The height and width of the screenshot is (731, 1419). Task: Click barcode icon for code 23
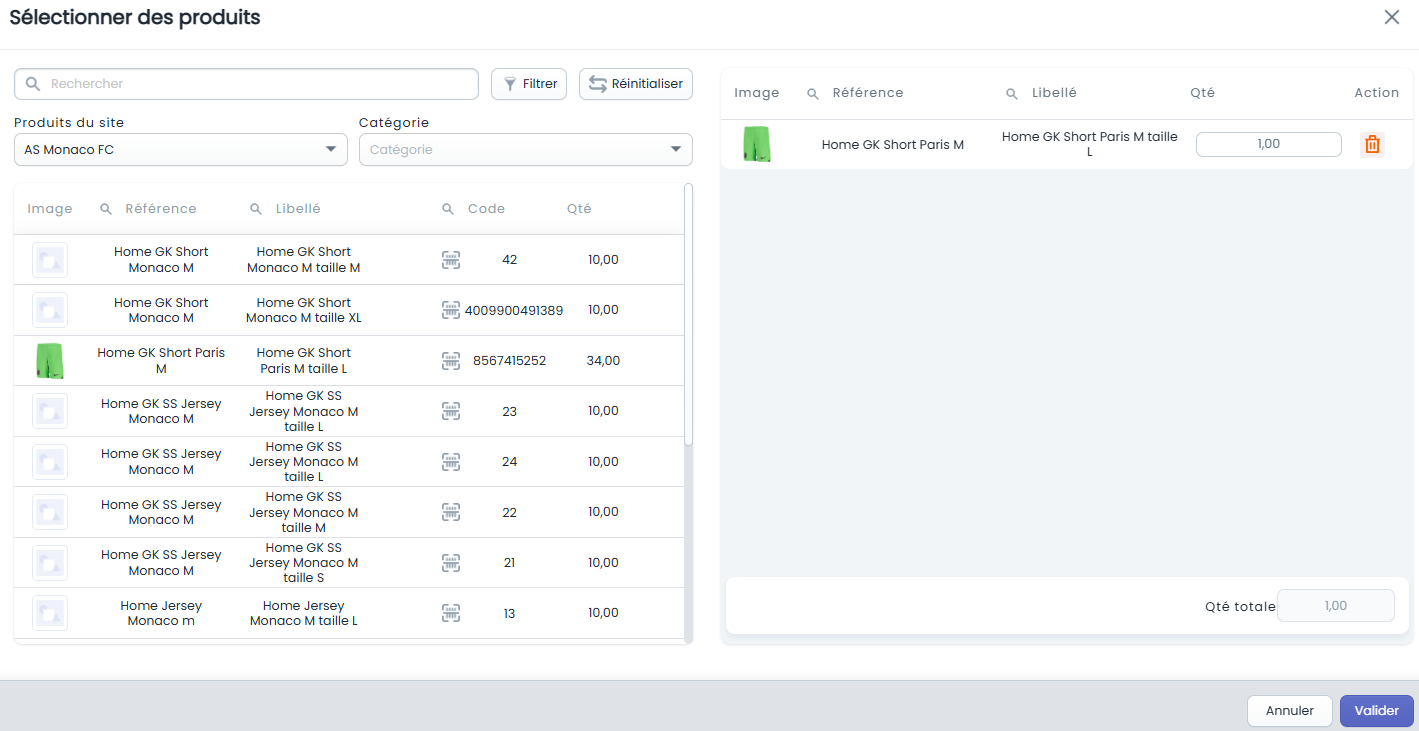pyautogui.click(x=451, y=411)
